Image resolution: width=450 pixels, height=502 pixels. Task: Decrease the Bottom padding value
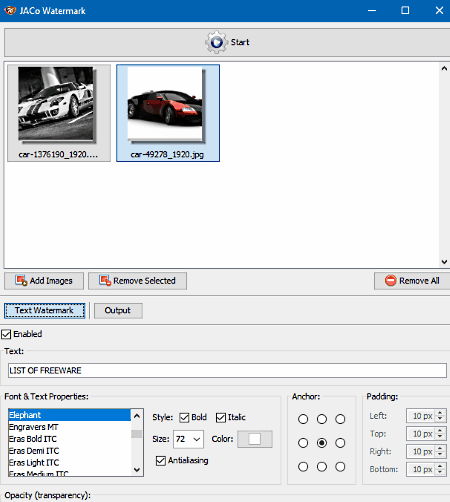click(440, 472)
